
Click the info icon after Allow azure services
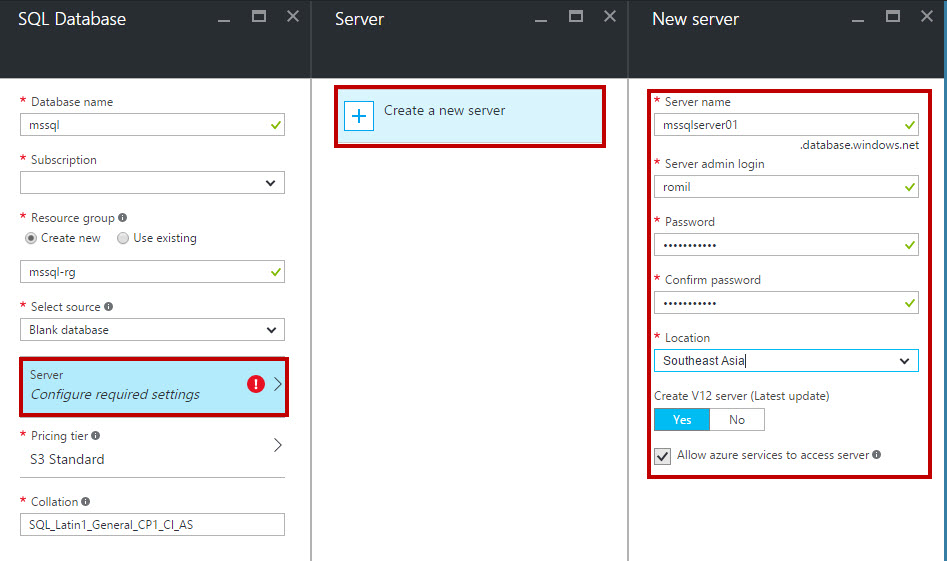click(876, 454)
